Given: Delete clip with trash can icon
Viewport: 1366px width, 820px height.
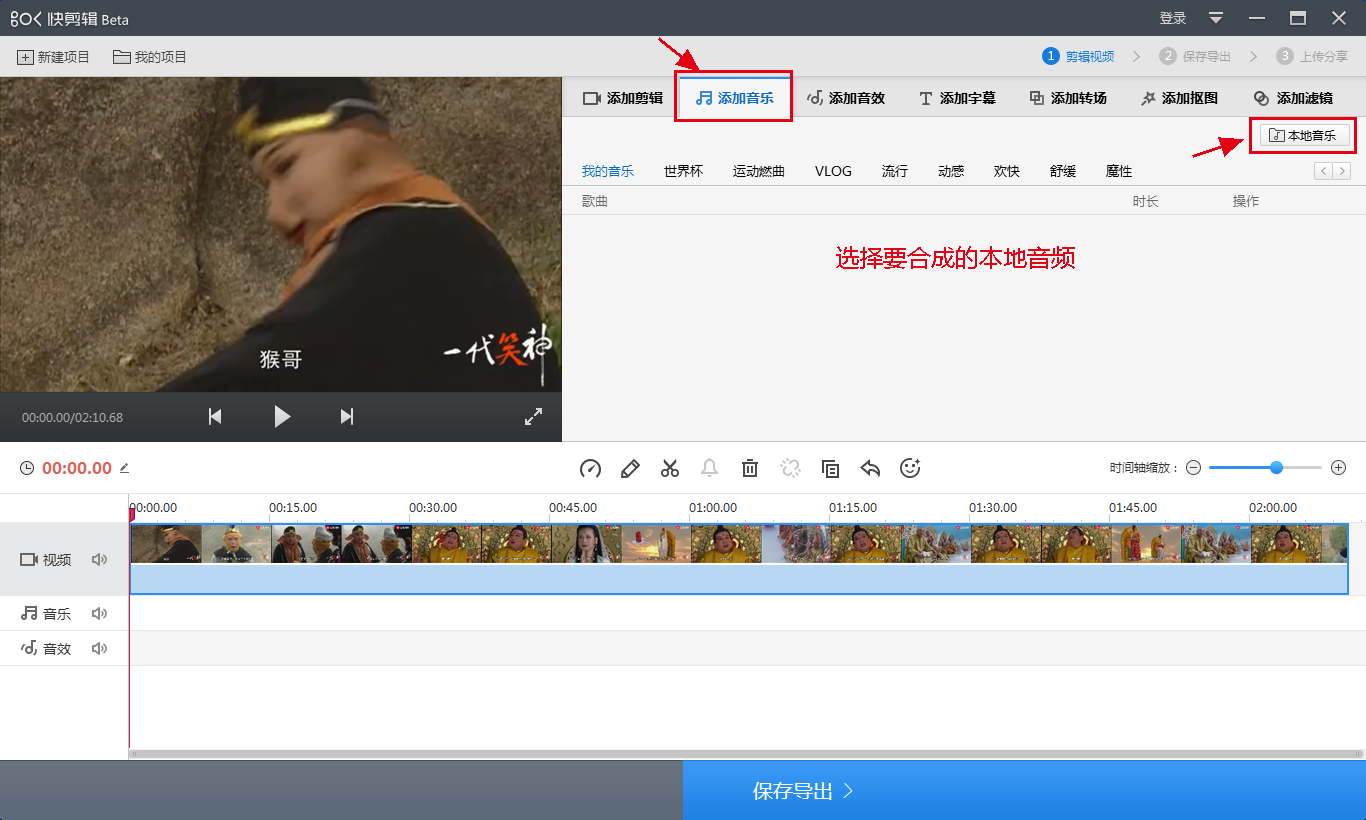Looking at the screenshot, I should pos(750,468).
